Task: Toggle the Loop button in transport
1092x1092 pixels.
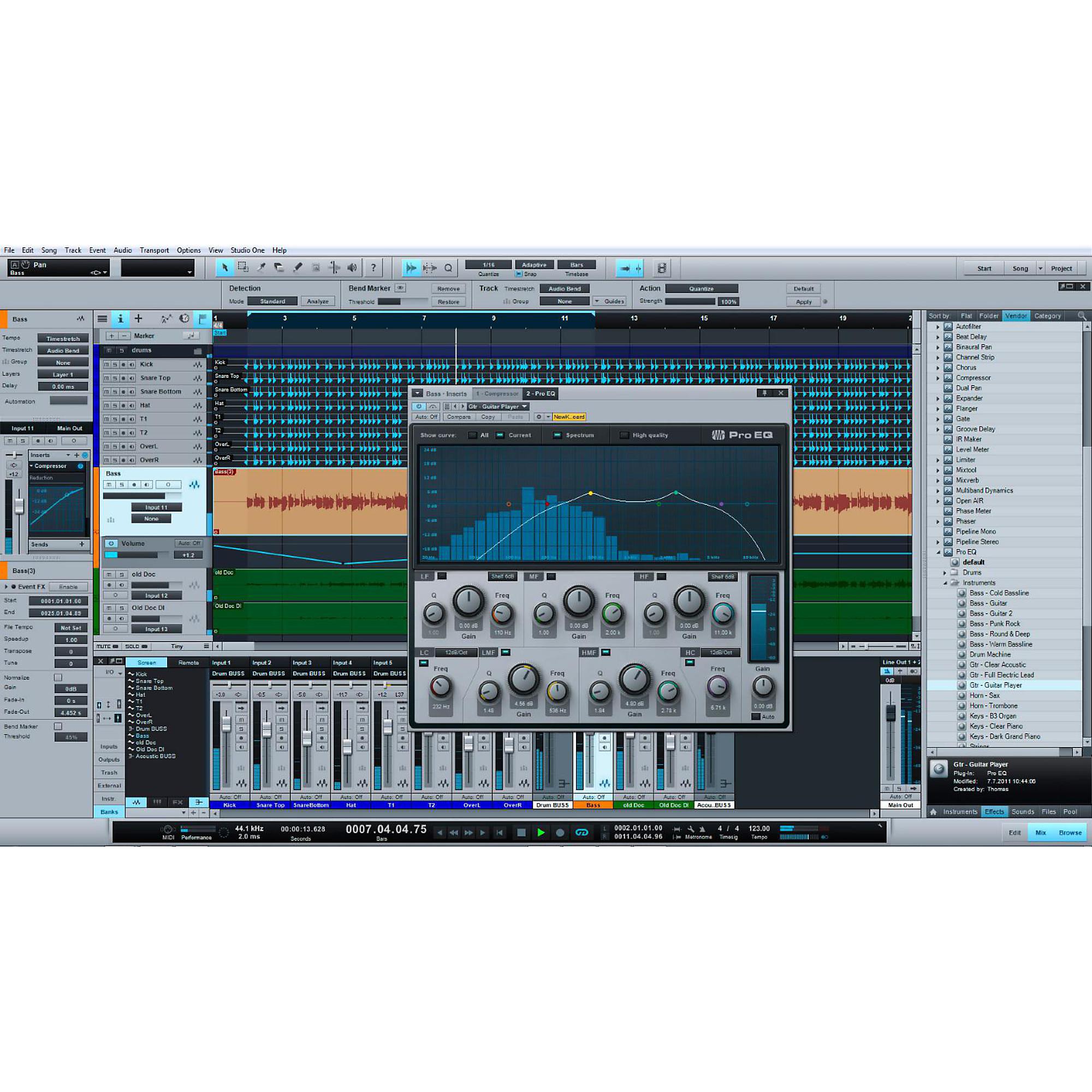Action: tap(581, 832)
